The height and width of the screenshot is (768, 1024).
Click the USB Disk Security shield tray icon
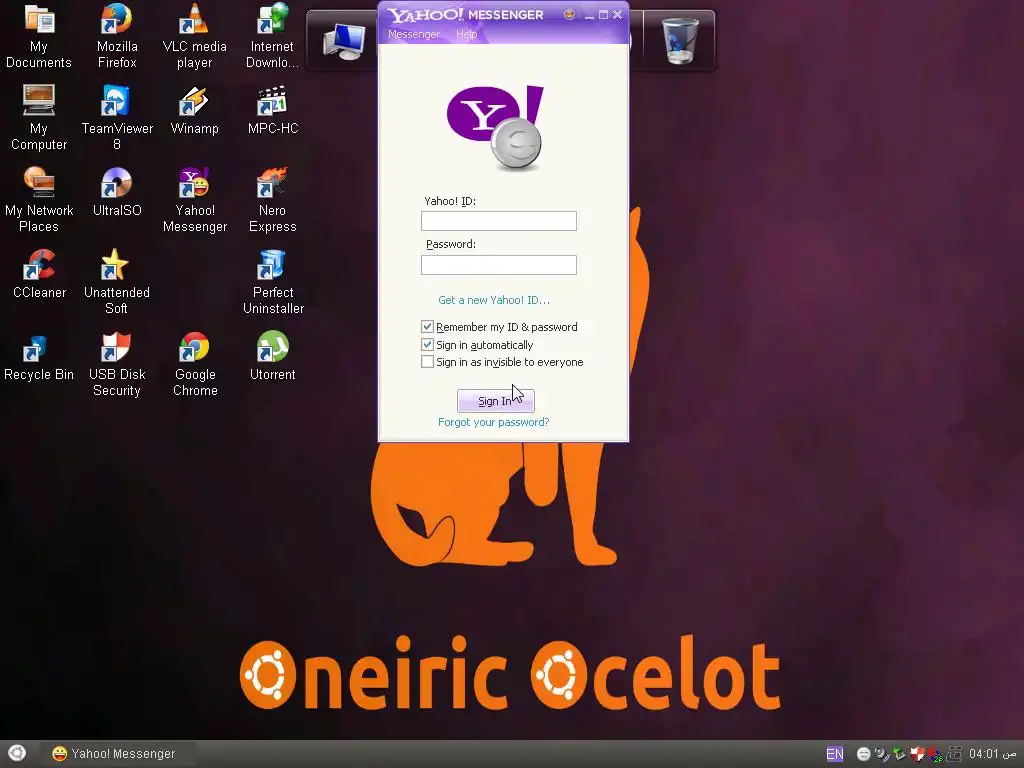pyautogui.click(x=918, y=754)
